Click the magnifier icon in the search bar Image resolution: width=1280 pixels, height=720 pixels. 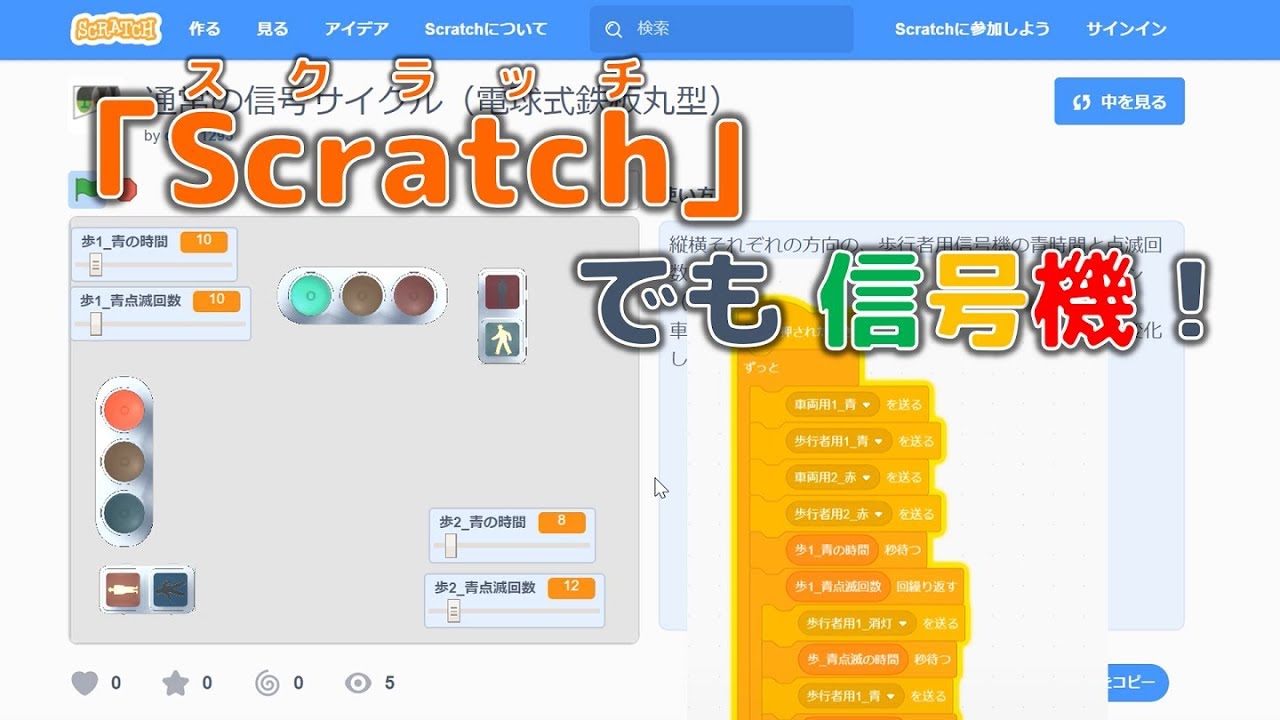(x=614, y=29)
